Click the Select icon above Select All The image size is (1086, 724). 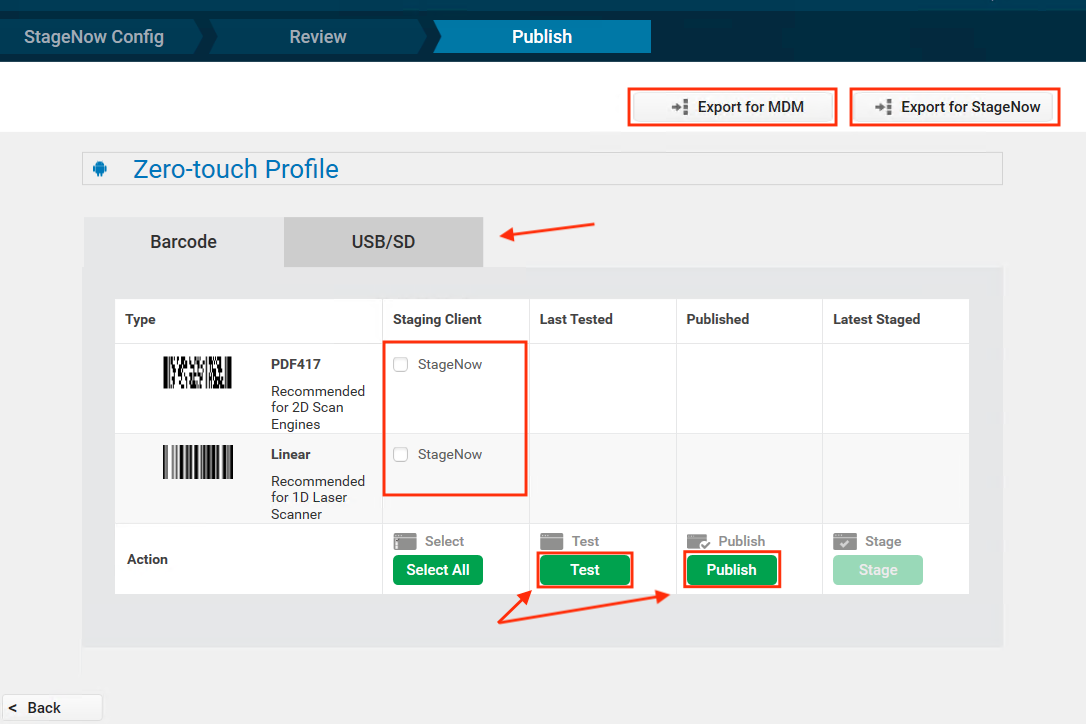(405, 541)
